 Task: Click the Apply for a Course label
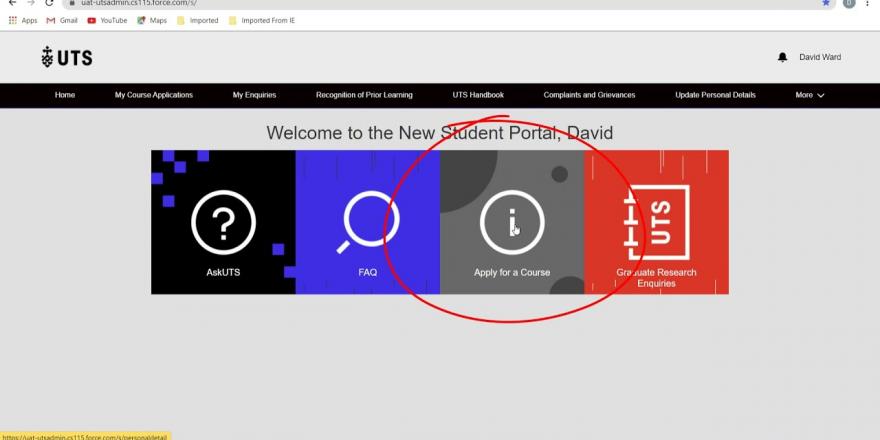pos(512,273)
